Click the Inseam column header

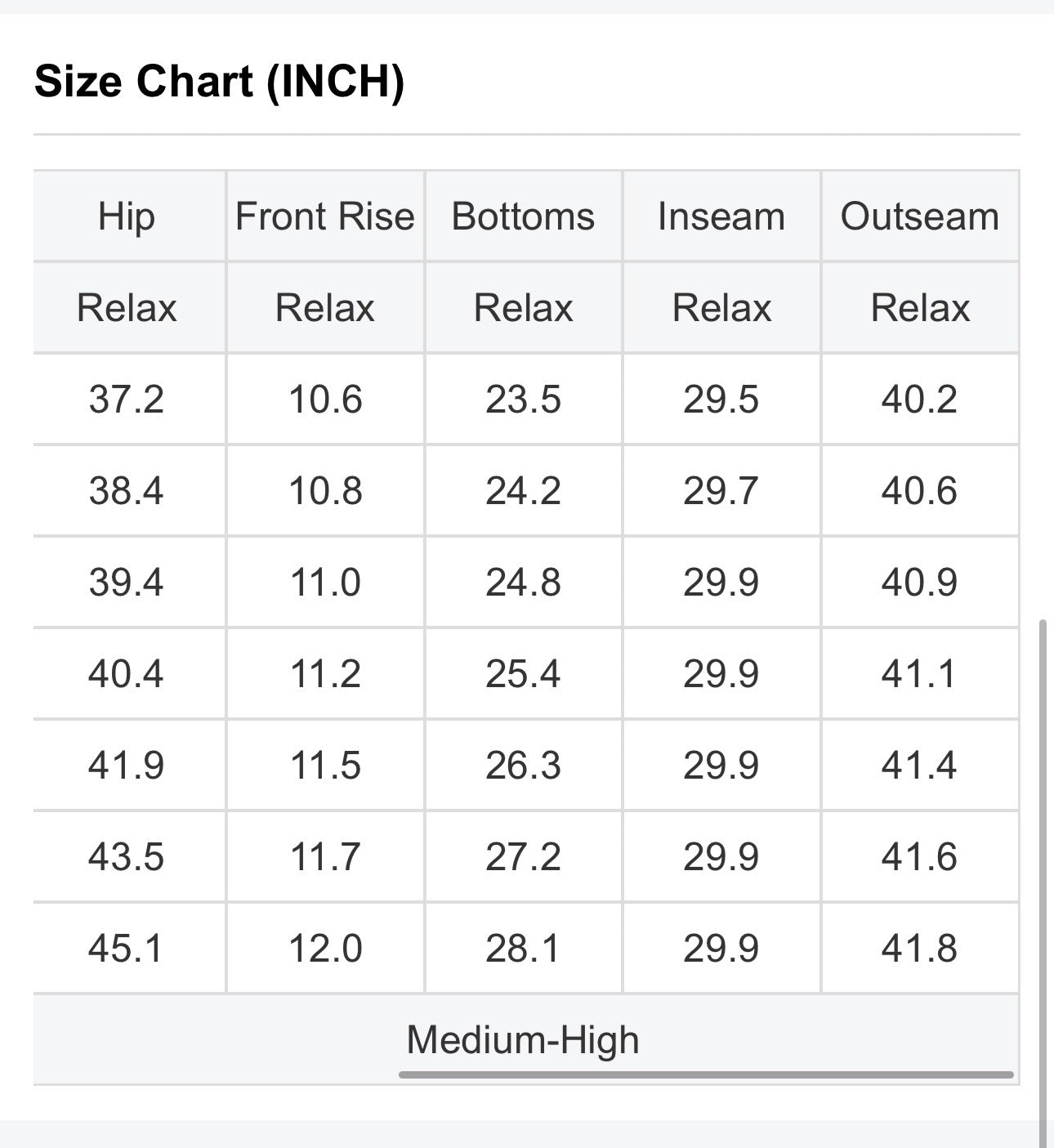point(721,217)
